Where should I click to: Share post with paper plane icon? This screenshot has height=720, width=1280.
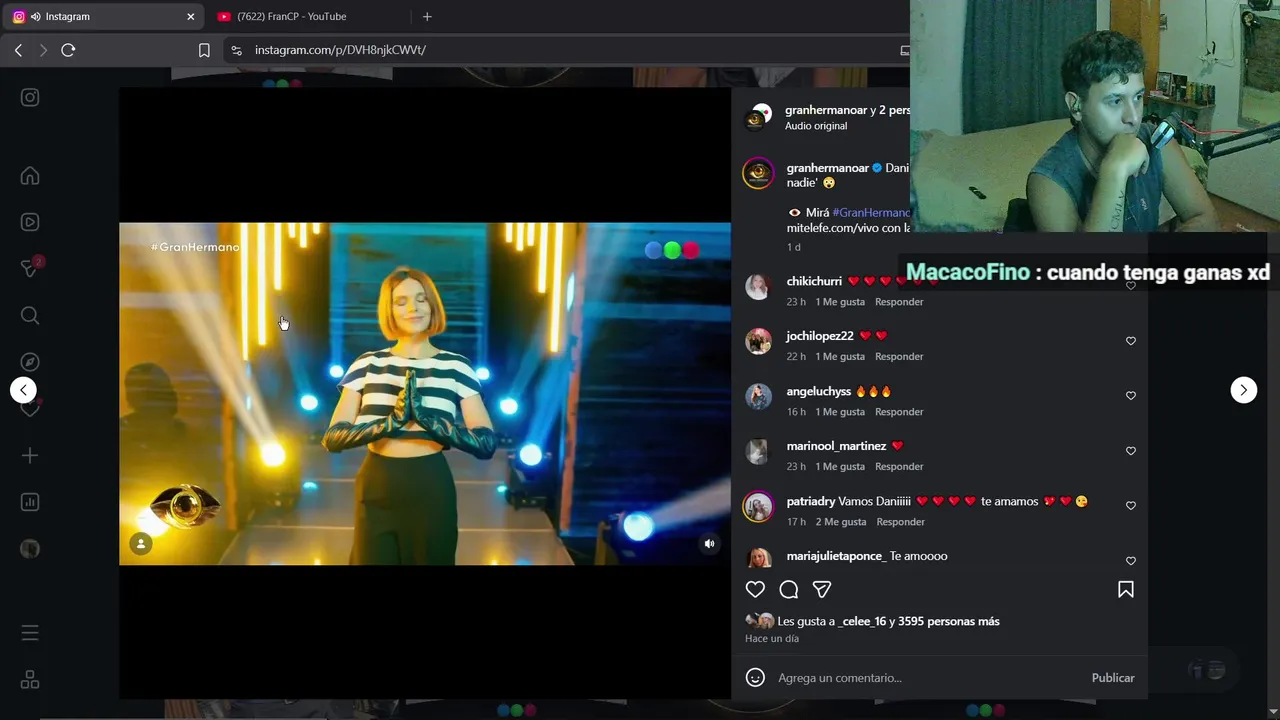click(x=822, y=590)
